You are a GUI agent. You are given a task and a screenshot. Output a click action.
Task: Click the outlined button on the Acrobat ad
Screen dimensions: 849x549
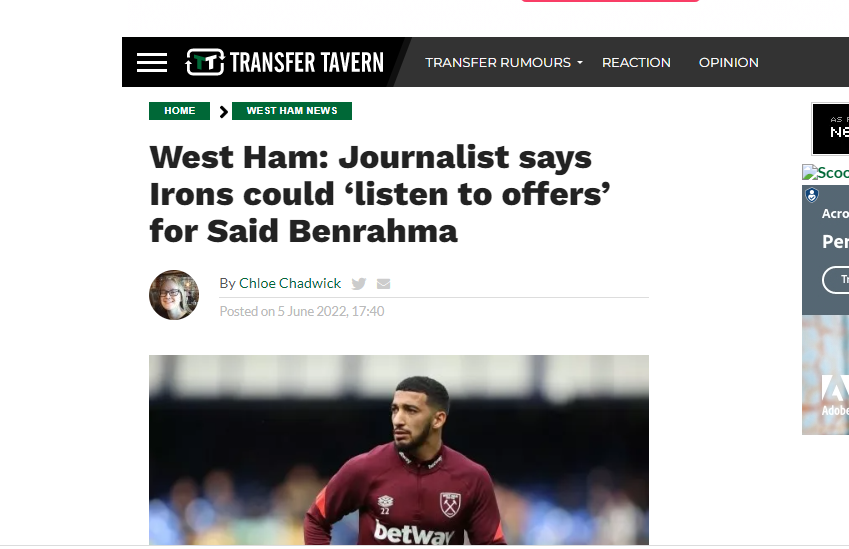tap(837, 279)
